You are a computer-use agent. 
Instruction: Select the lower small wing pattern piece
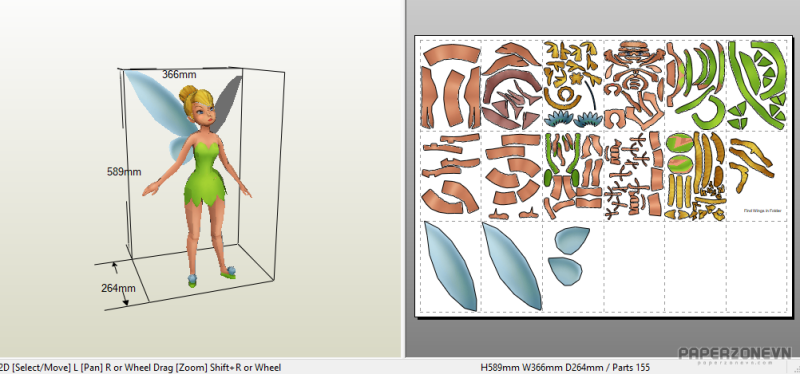coord(565,271)
